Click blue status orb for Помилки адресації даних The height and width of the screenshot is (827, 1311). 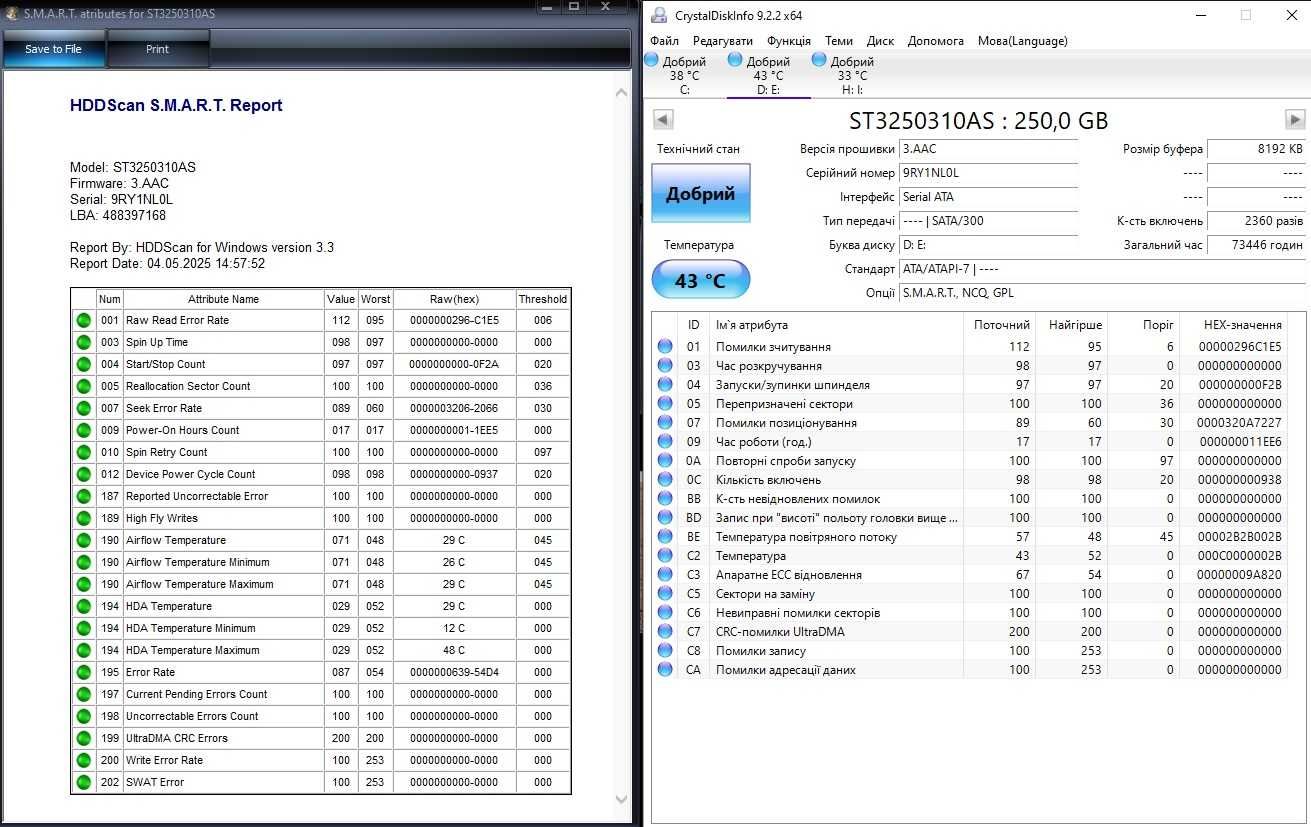point(665,669)
